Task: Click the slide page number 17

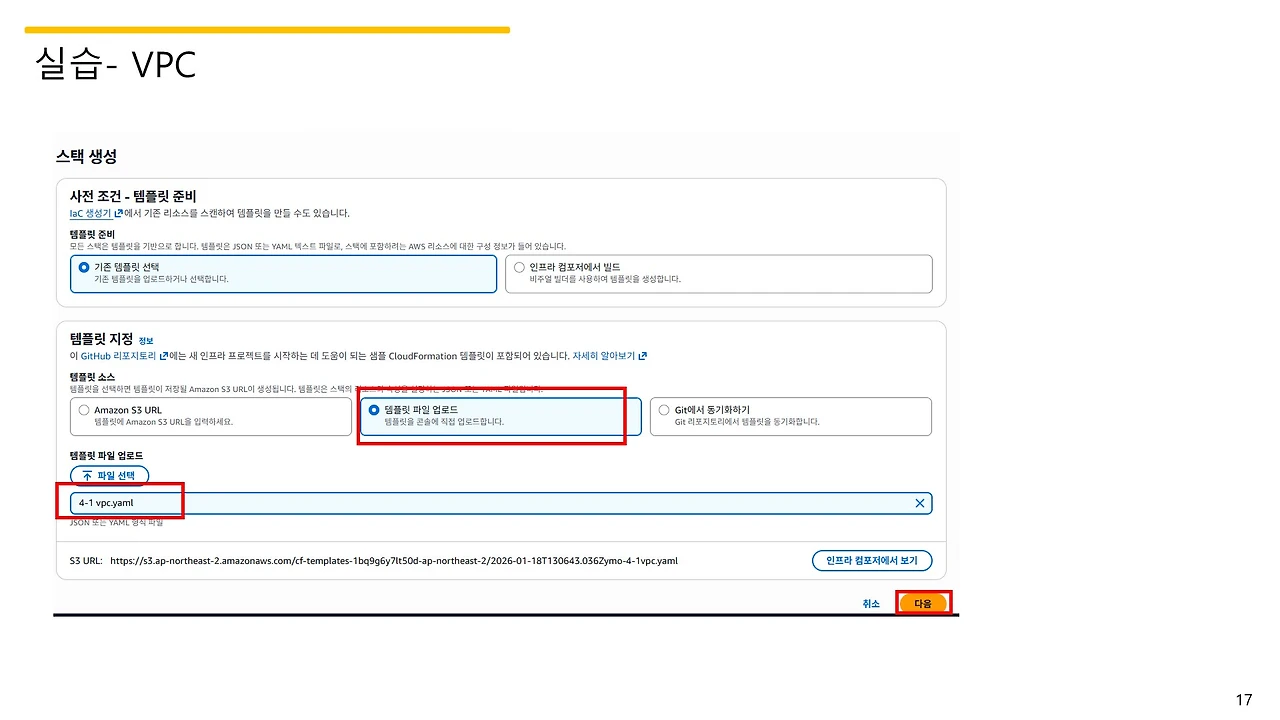Action: 1244,700
